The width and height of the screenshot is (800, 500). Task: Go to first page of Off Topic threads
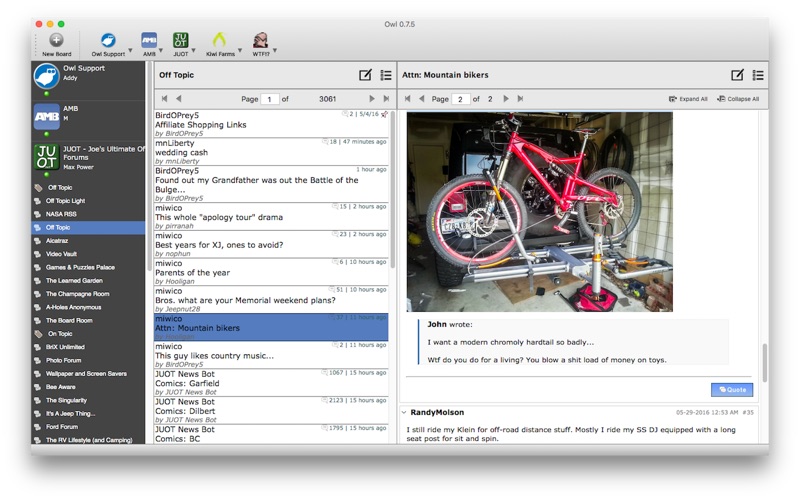(x=164, y=98)
